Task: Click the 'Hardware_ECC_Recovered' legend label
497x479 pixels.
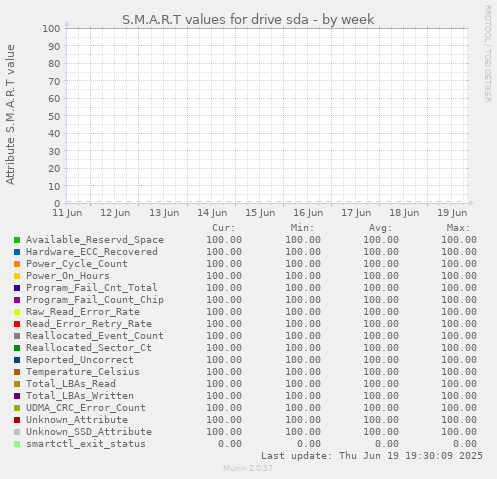Action: click(92, 252)
